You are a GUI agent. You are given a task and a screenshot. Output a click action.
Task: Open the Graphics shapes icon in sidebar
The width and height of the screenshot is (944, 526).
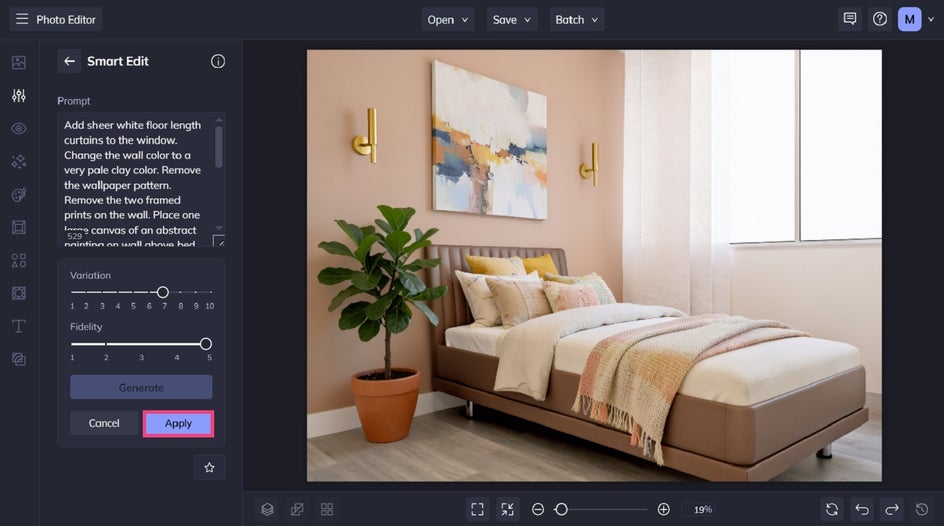click(19, 260)
